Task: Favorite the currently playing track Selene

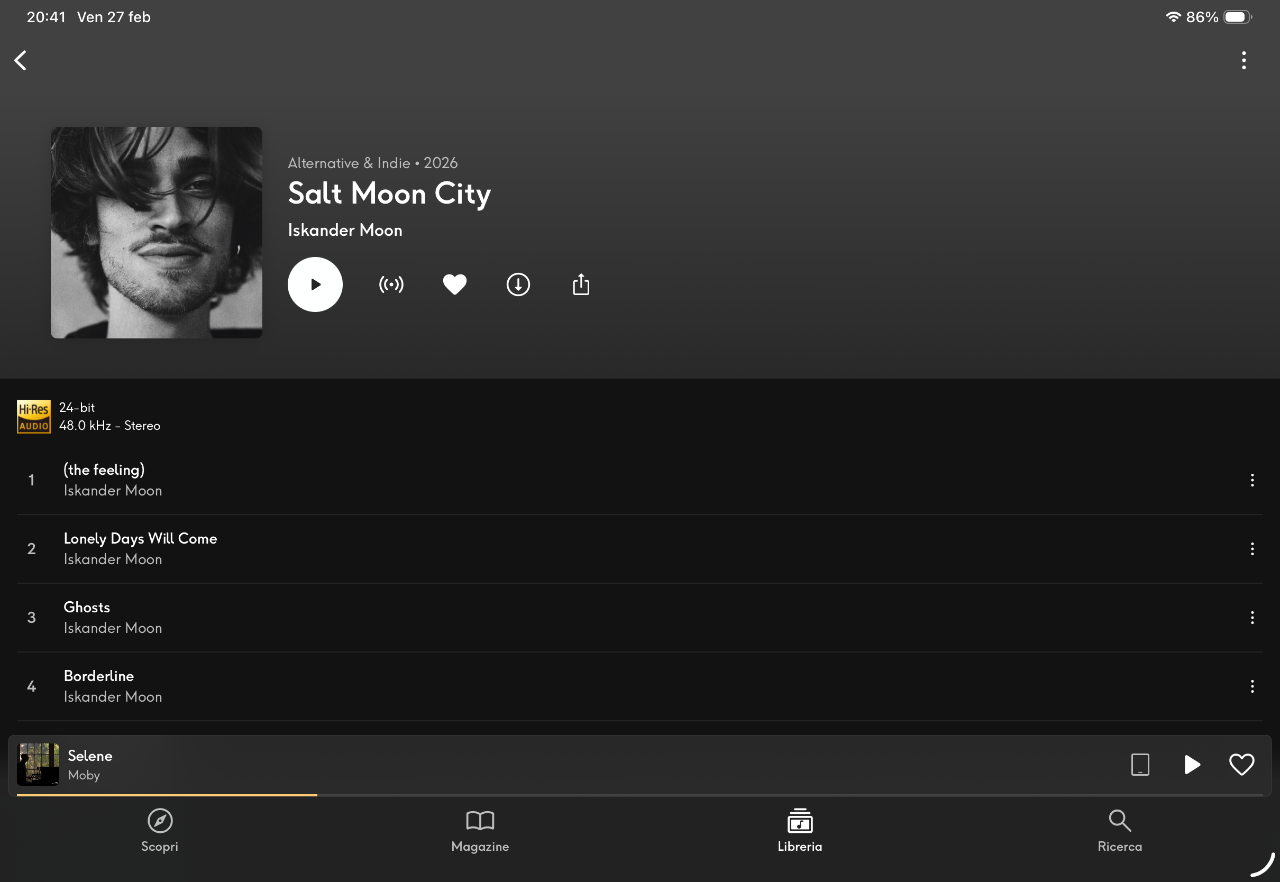Action: point(1242,765)
